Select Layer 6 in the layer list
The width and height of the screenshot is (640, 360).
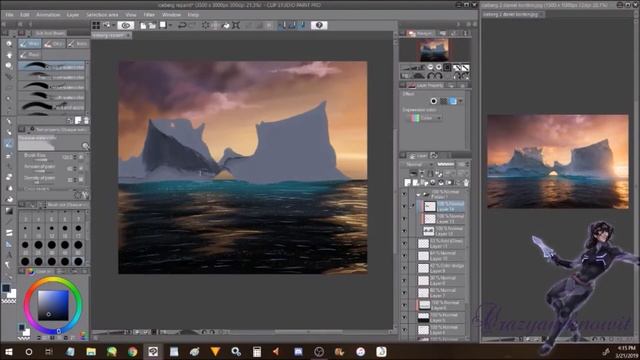[x=442, y=305]
